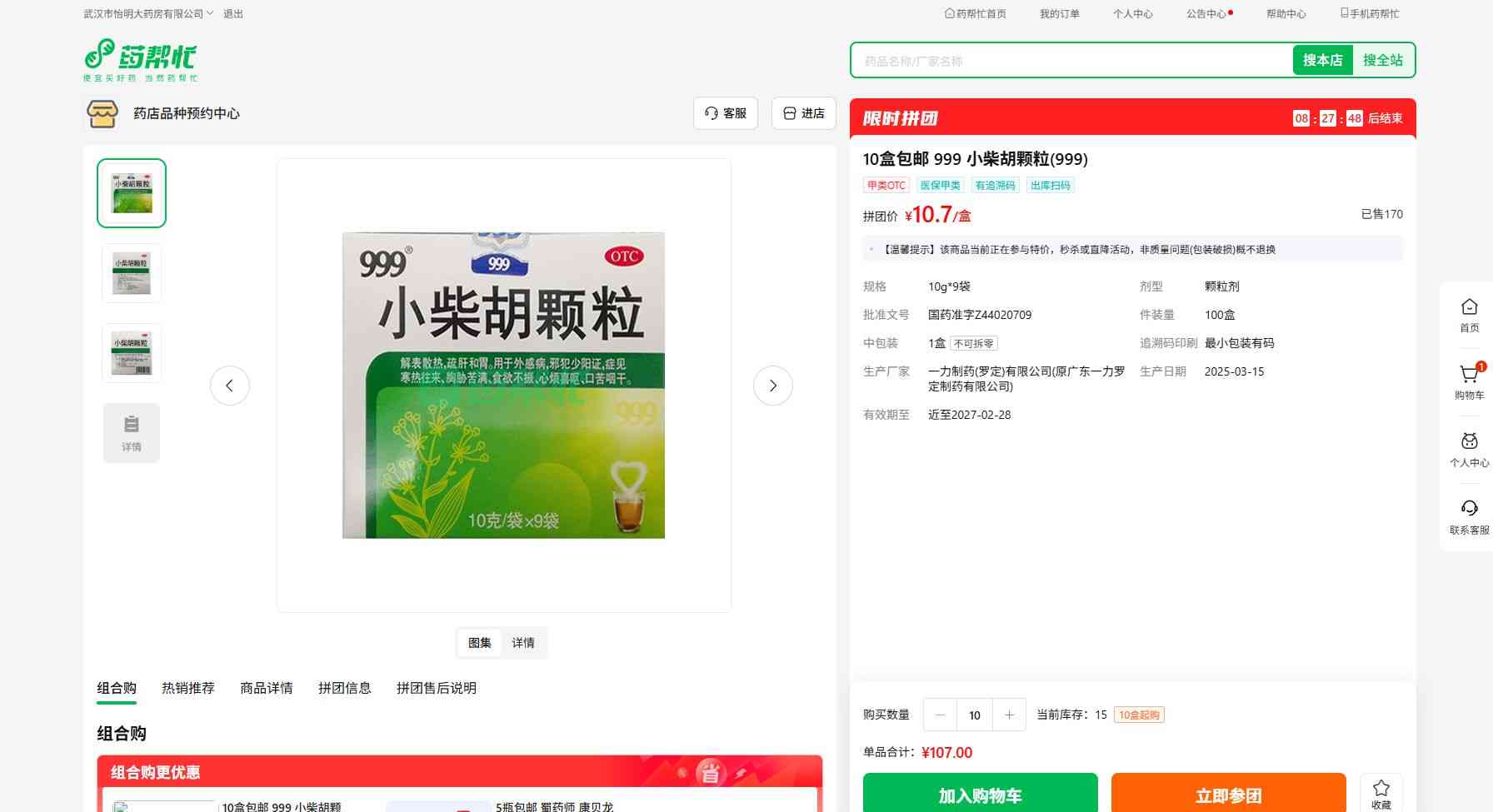Click the 药帮忙 logo
This screenshot has height=812, width=1493.
click(140, 60)
